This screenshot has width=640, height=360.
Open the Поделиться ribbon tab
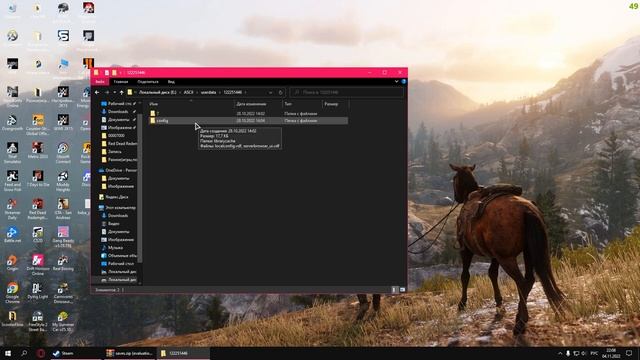tap(148, 82)
